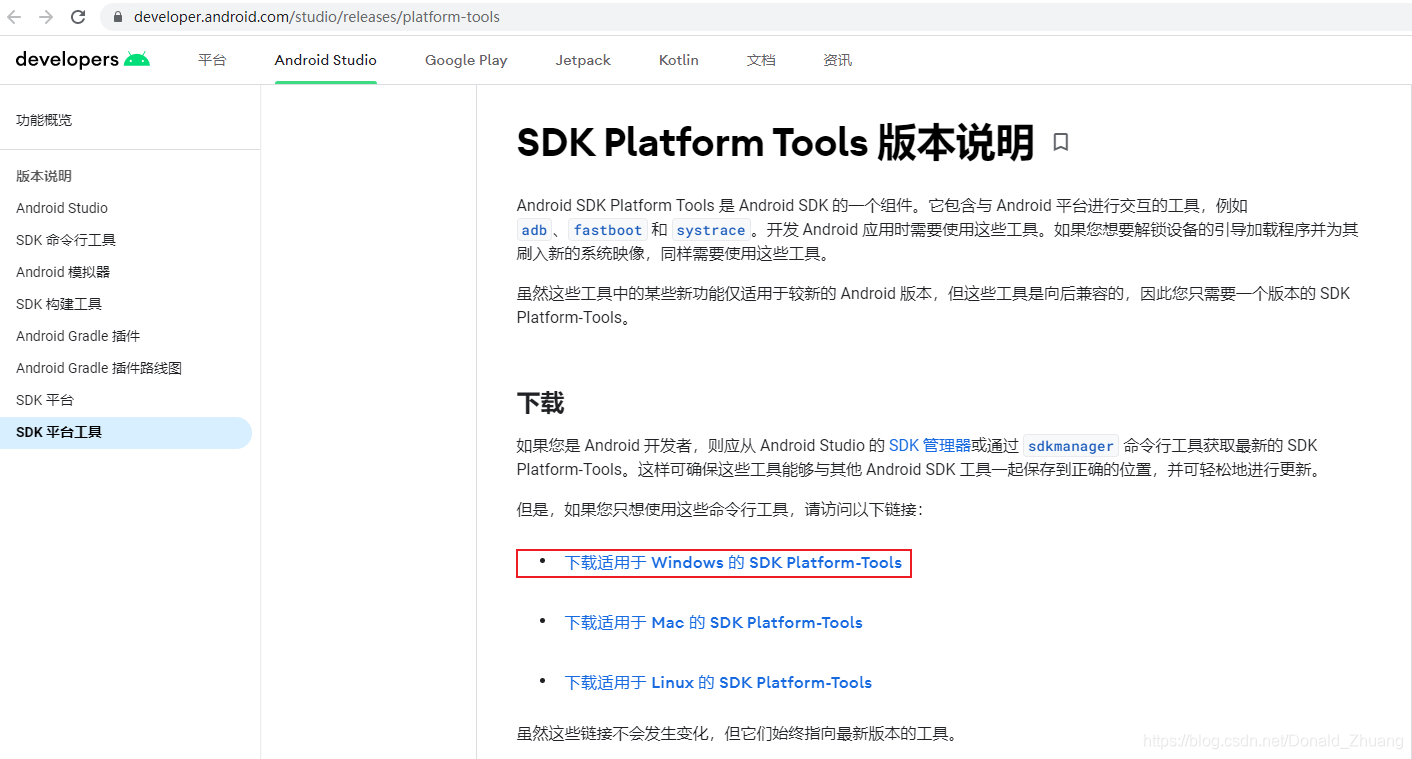Select 版本说明 sidebar heading
This screenshot has width=1412, height=759.
pos(44,176)
